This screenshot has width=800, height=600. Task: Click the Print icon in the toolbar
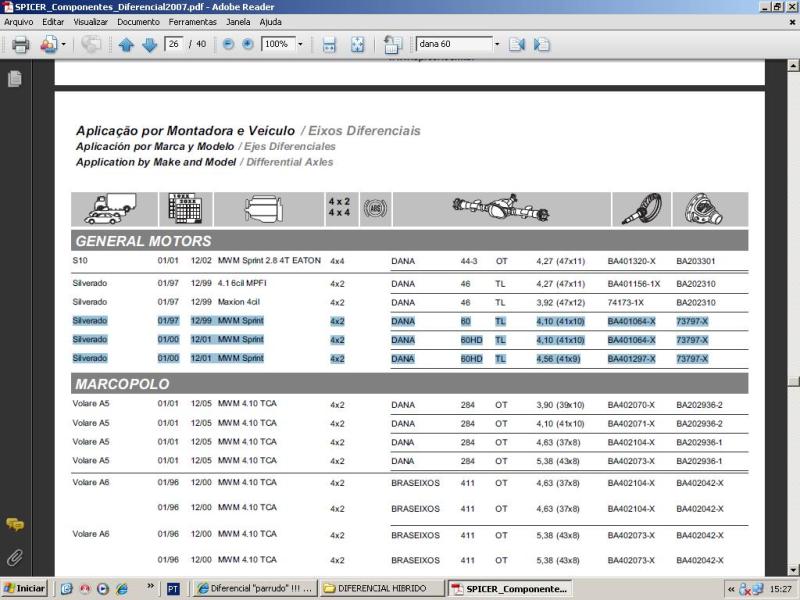[21, 44]
